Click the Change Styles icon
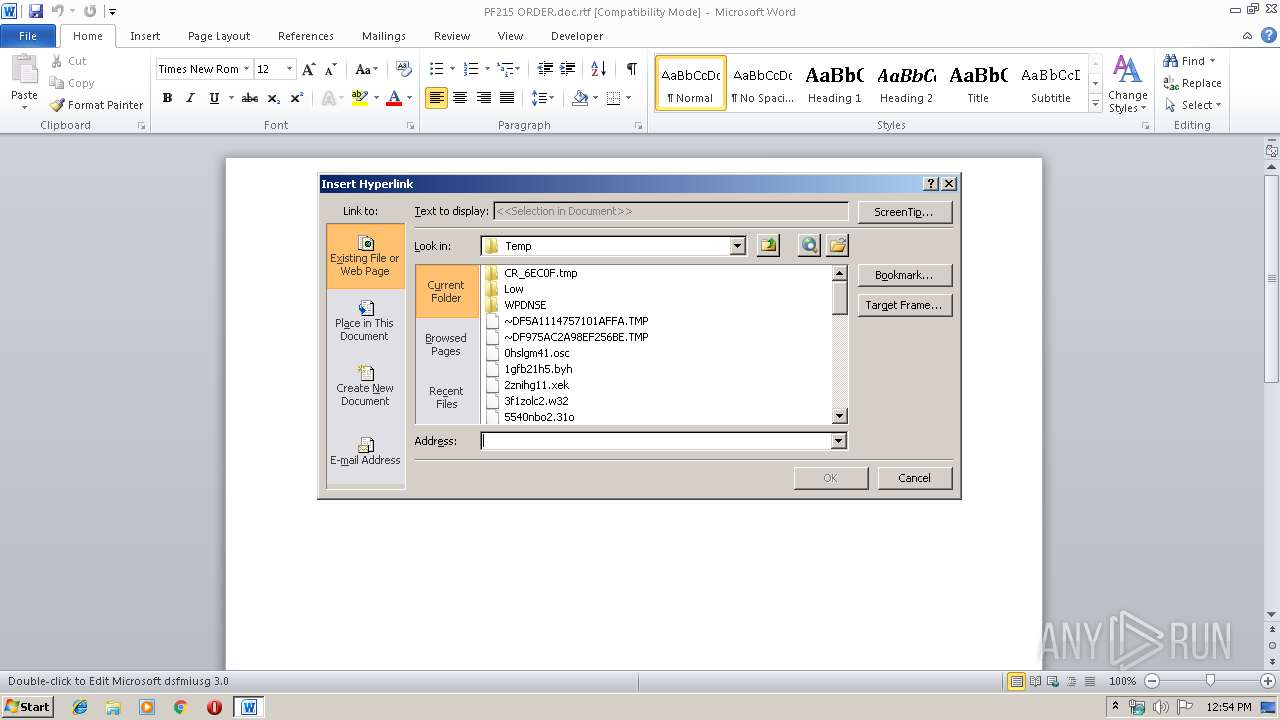Screen dimensions: 1280x720 pos(1127,84)
